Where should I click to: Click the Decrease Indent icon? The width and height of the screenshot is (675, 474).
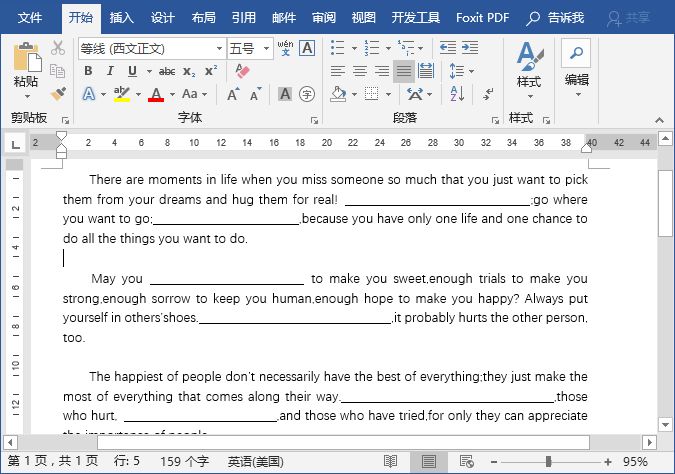click(x=447, y=48)
